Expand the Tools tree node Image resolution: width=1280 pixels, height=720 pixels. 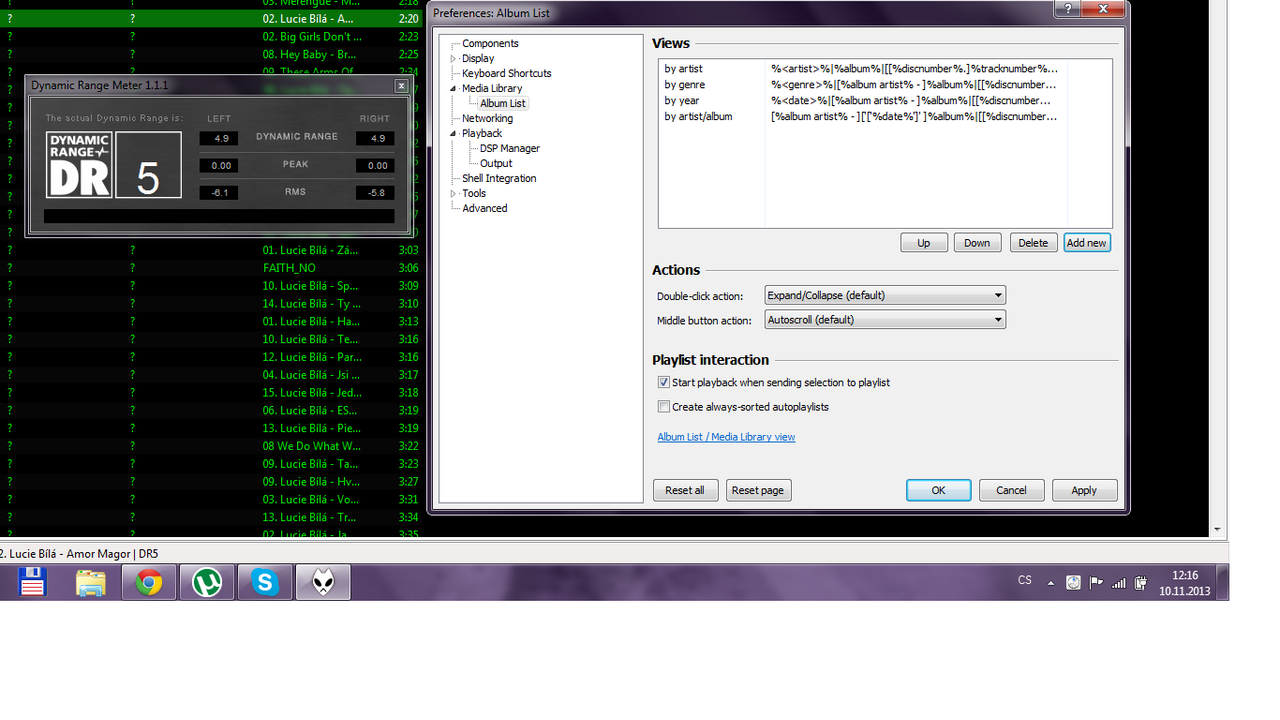453,194
